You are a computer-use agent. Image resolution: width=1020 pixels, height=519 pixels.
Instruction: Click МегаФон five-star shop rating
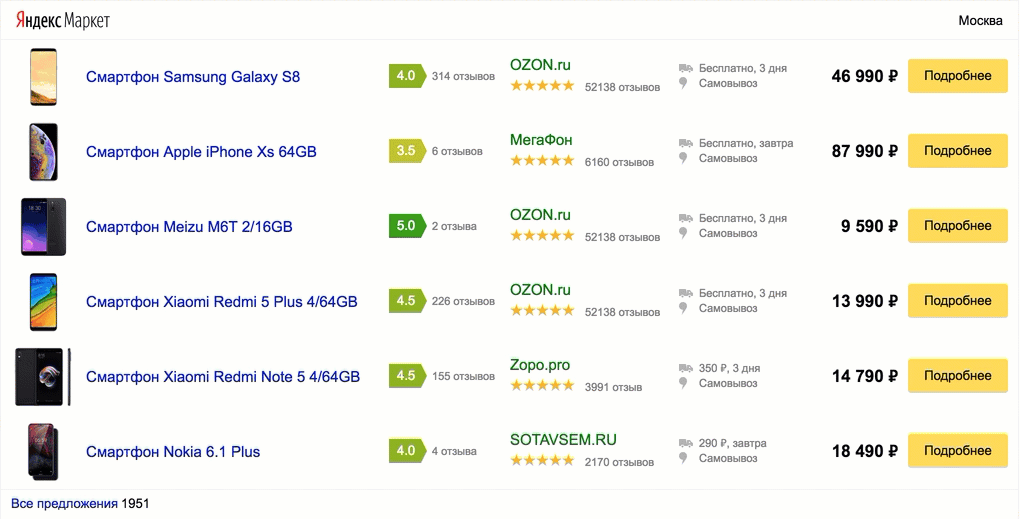pyautogui.click(x=542, y=161)
